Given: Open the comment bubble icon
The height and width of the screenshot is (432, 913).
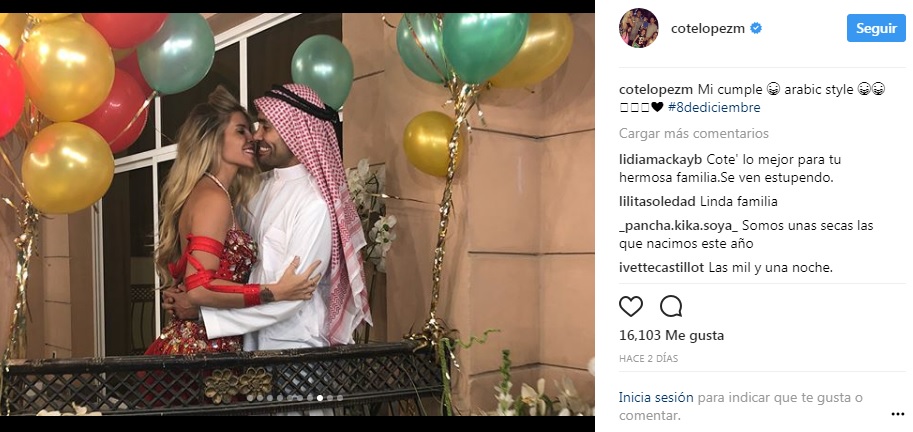Looking at the screenshot, I should point(671,306).
